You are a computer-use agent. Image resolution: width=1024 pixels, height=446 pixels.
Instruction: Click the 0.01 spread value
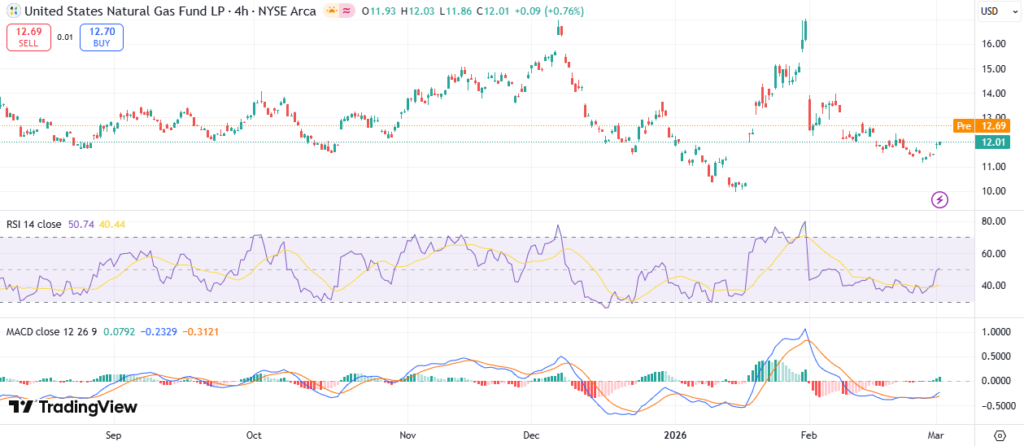64,38
